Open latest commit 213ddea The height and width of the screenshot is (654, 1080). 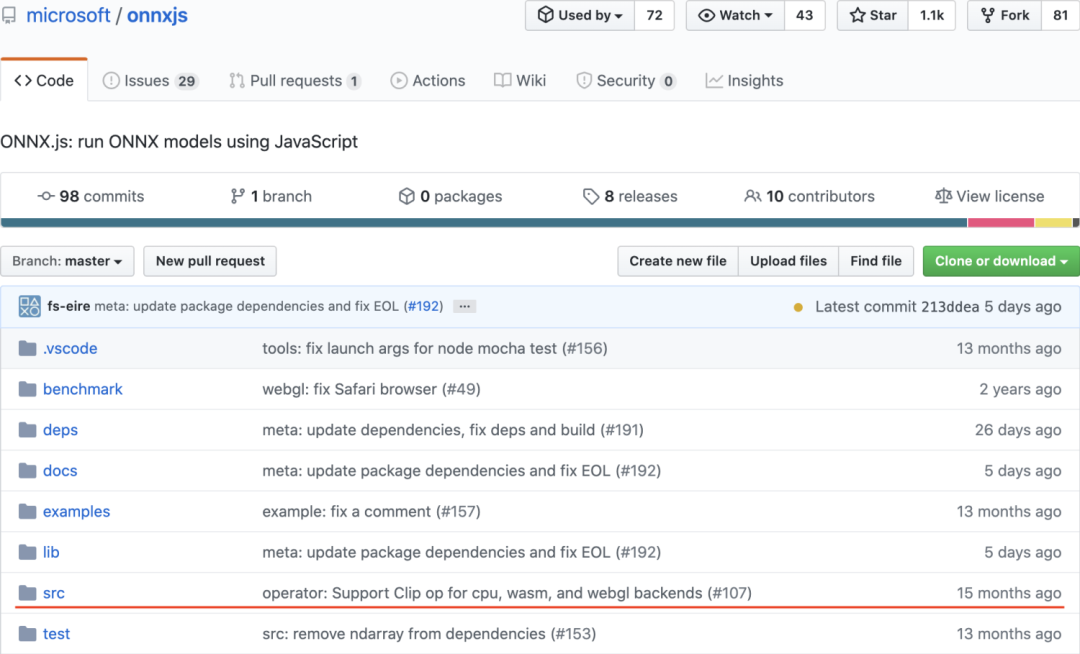(950, 306)
